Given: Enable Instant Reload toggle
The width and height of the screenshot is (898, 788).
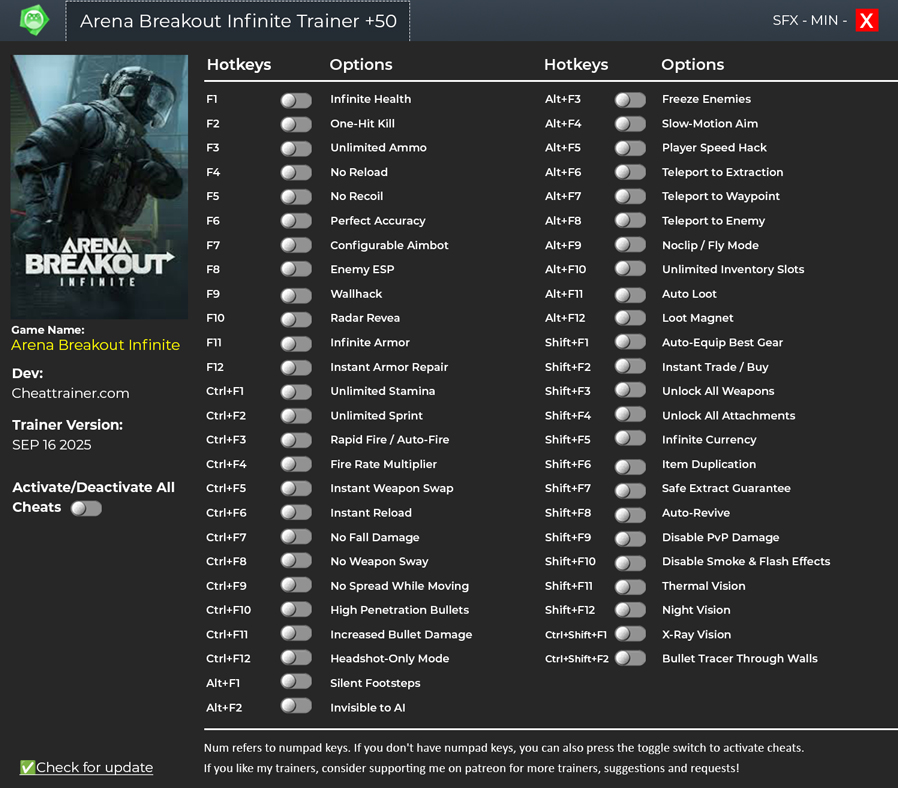Looking at the screenshot, I should pos(296,513).
